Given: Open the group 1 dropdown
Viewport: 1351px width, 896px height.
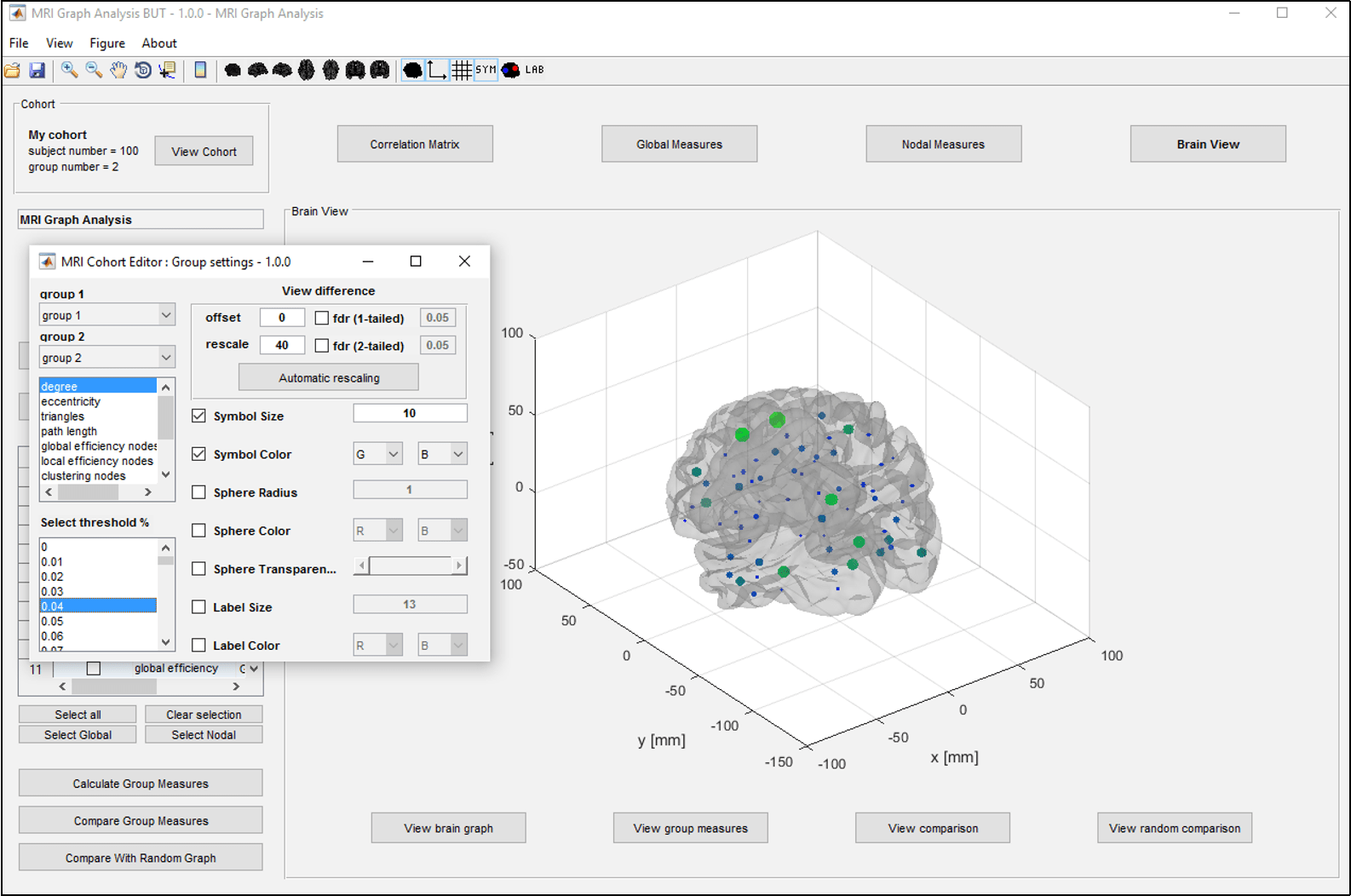Looking at the screenshot, I should (x=107, y=315).
